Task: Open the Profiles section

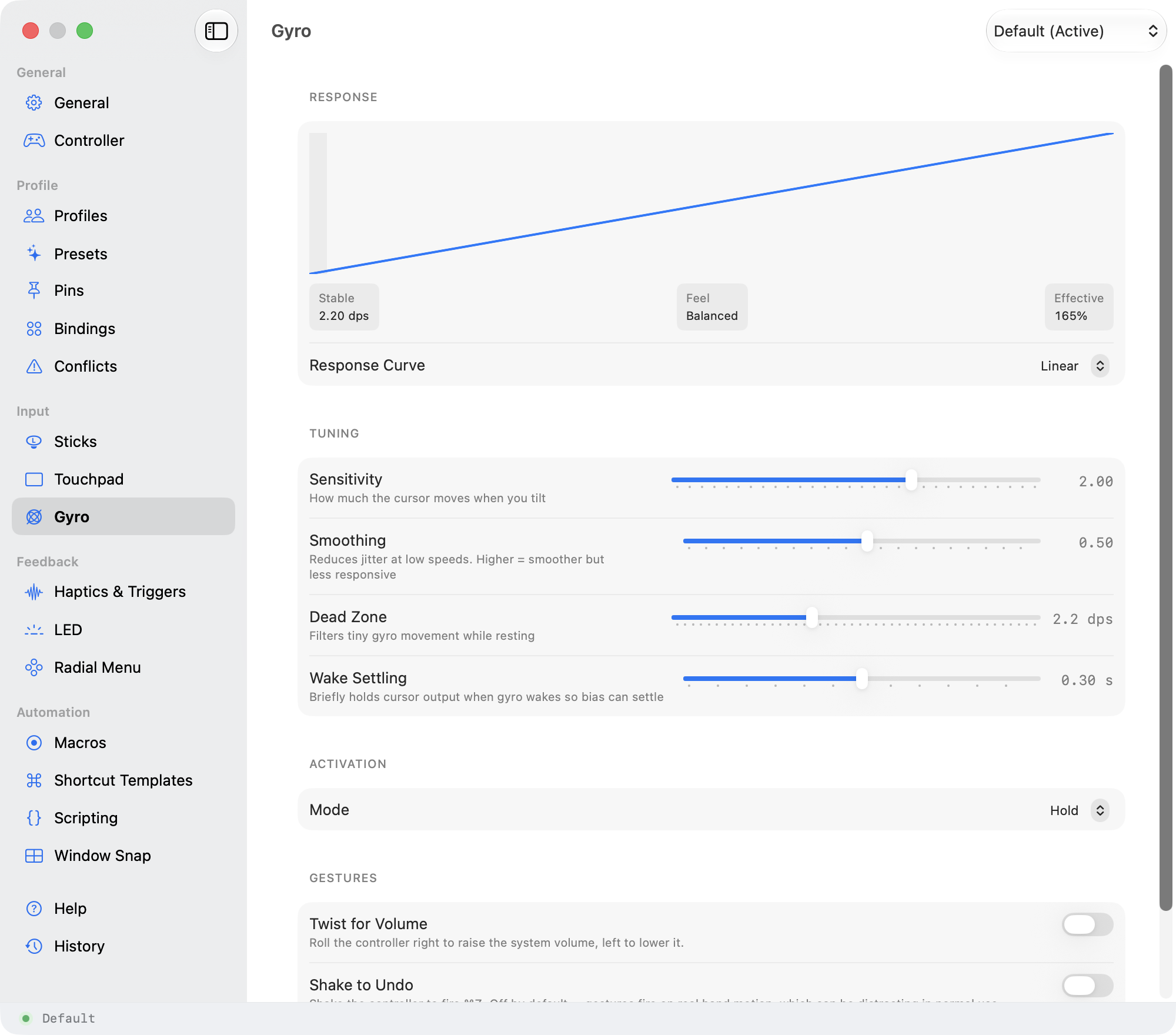Action: tap(123, 216)
